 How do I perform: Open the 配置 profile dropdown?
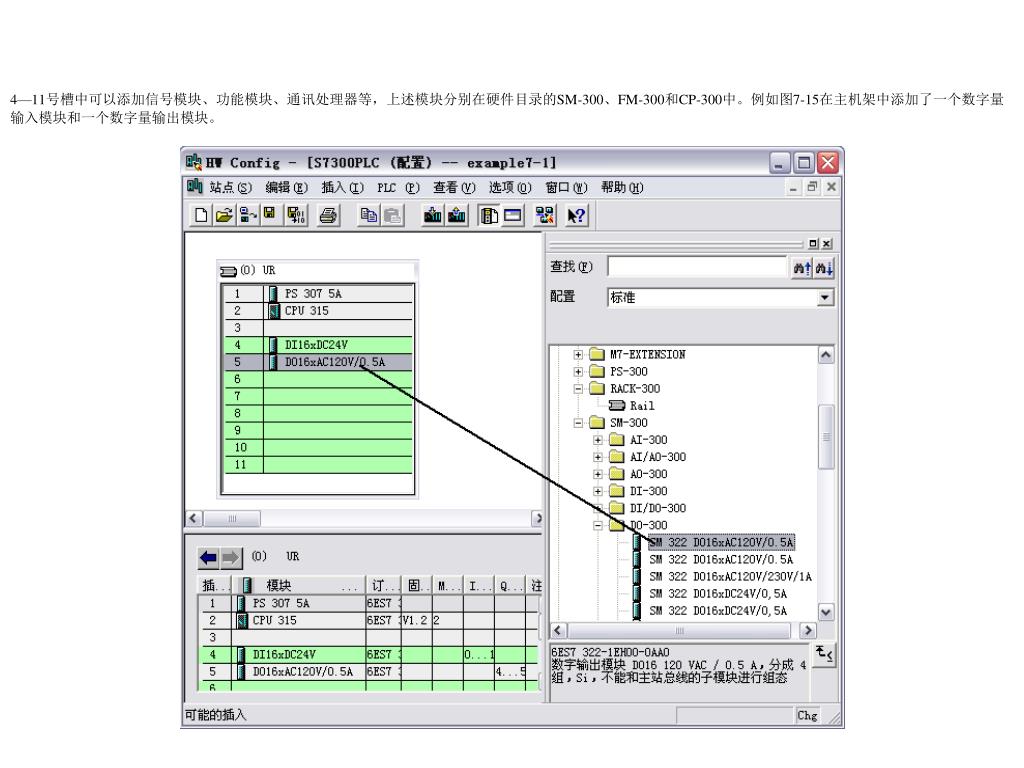click(825, 298)
